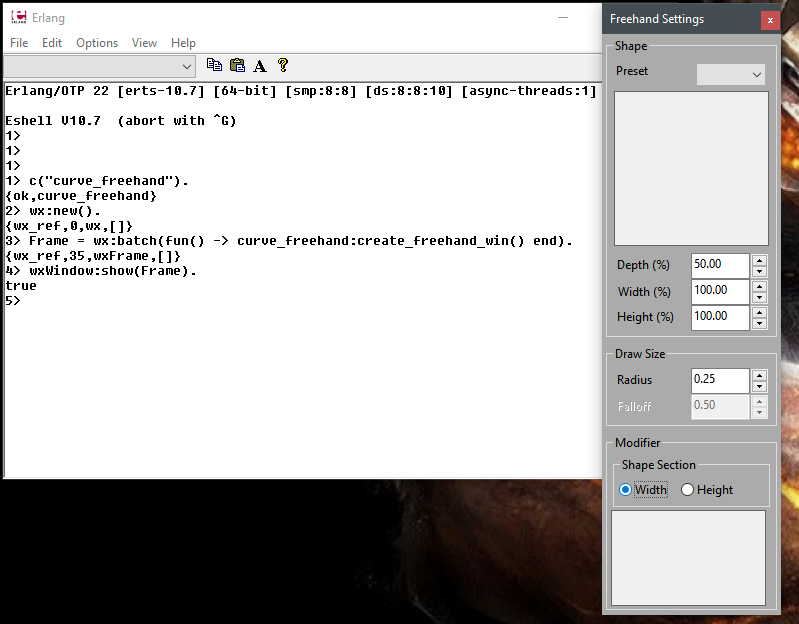The image size is (799, 624).
Task: Click the yellow question mark help icon
Action: click(283, 65)
